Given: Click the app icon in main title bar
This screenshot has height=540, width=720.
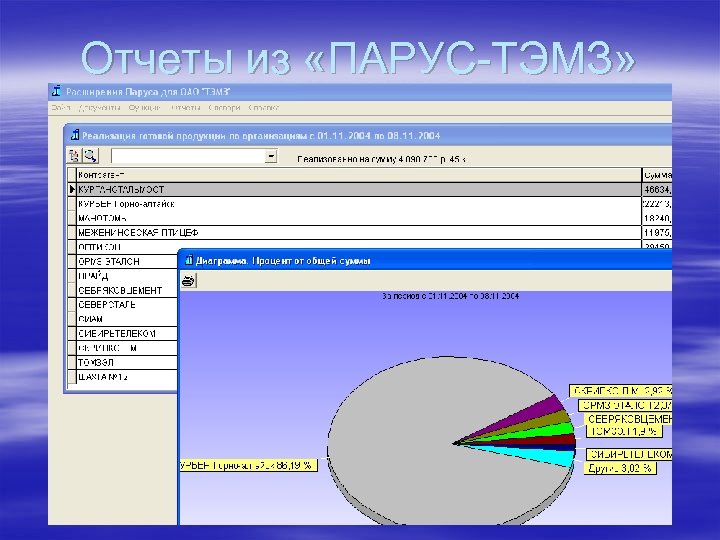Looking at the screenshot, I should pos(56,91).
